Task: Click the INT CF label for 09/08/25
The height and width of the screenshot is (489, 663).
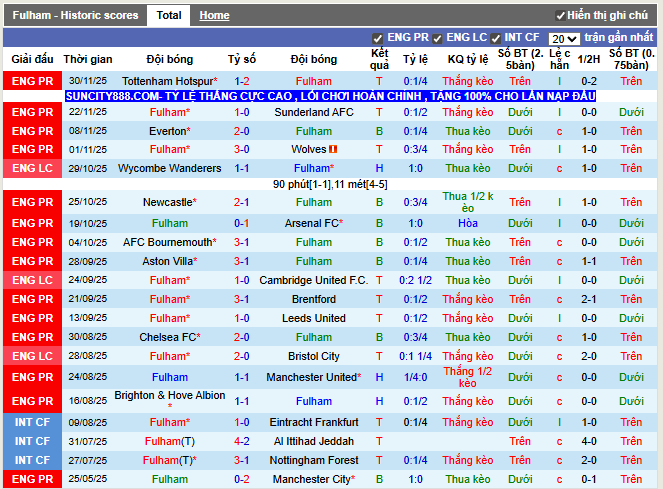Action: [x=33, y=423]
